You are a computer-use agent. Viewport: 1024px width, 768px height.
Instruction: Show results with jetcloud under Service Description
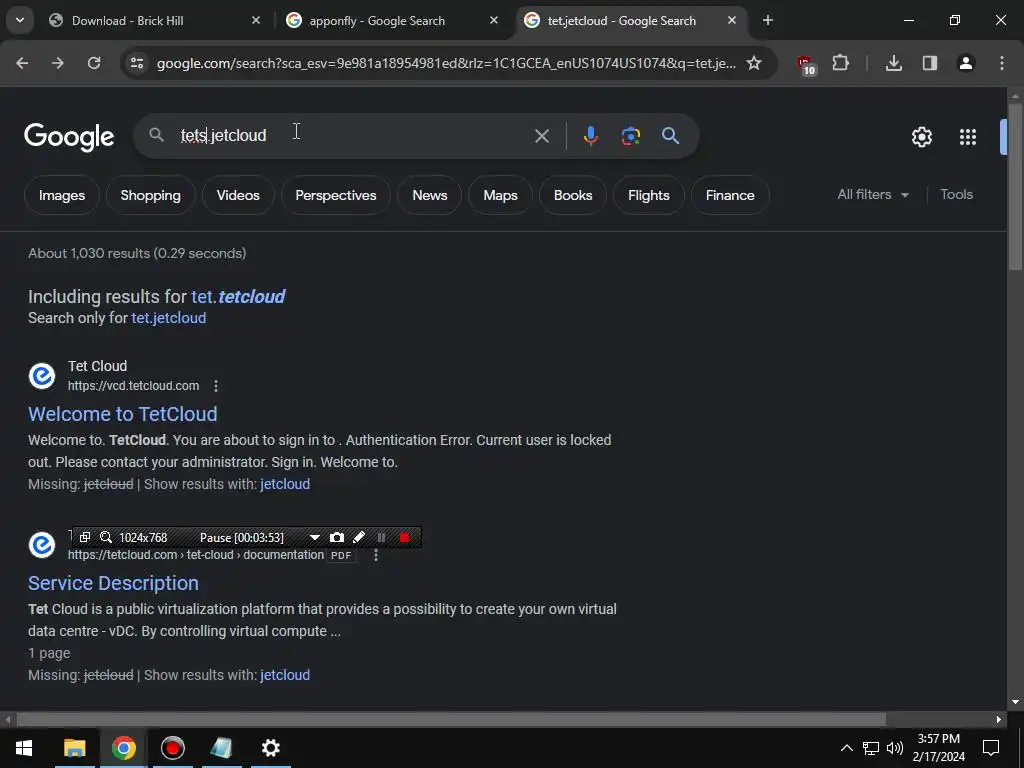(285, 675)
